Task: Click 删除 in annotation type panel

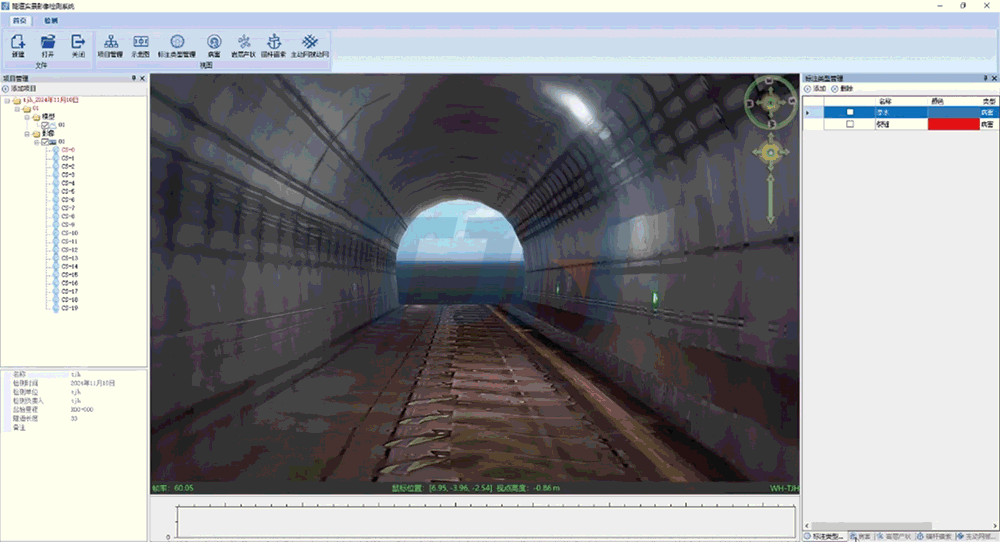Action: coord(843,89)
